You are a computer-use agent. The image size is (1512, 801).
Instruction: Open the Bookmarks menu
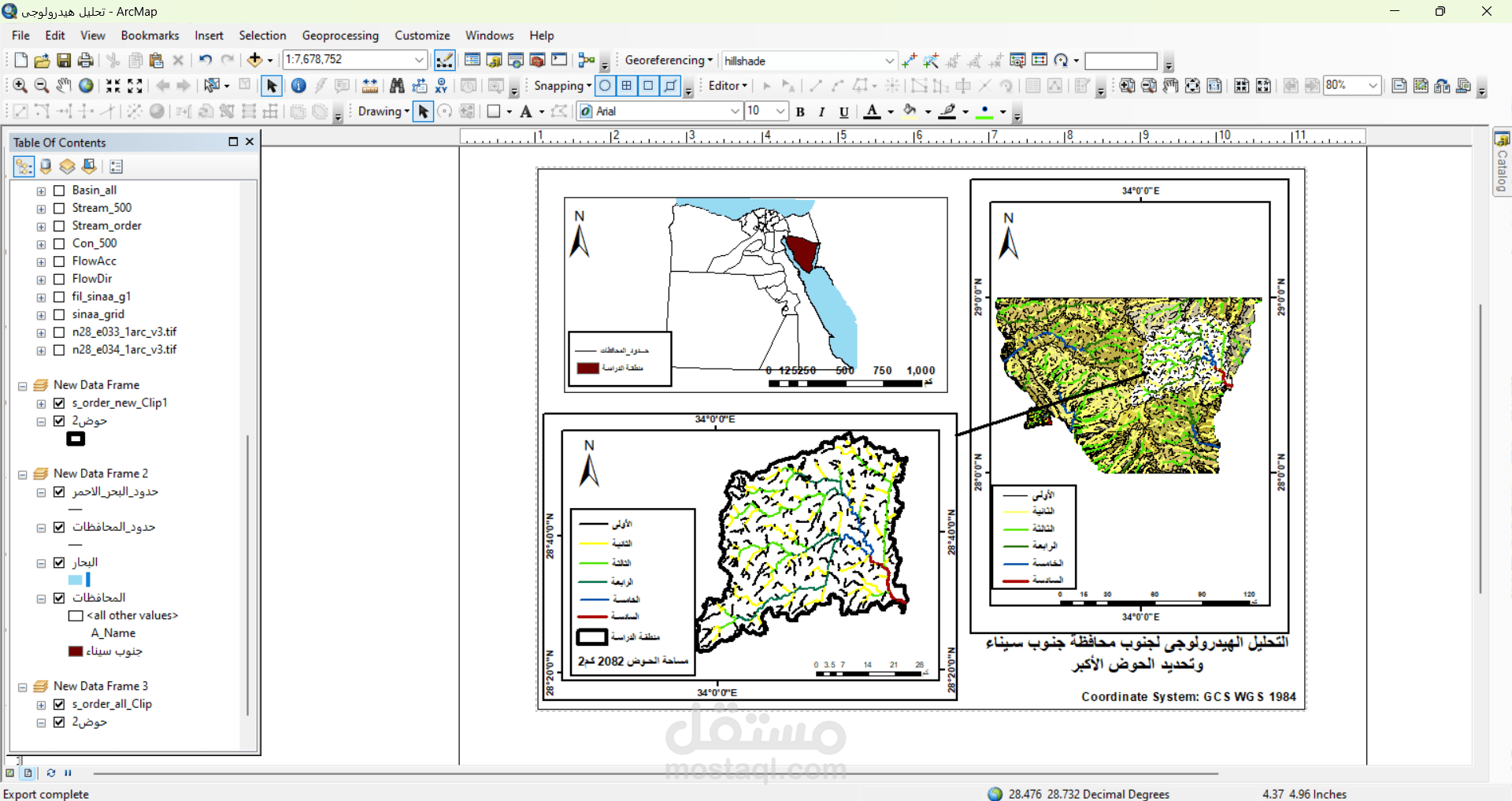click(150, 35)
